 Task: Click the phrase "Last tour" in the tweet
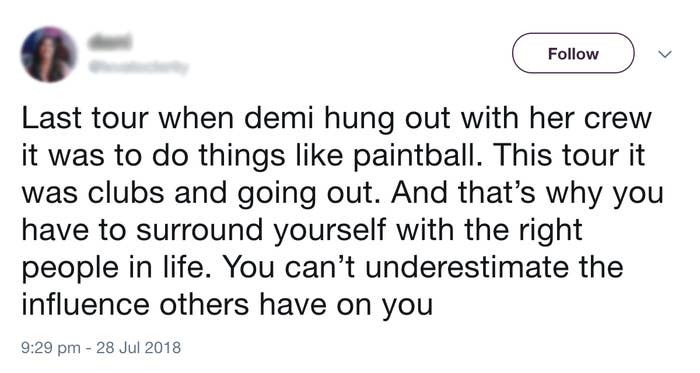(85, 119)
